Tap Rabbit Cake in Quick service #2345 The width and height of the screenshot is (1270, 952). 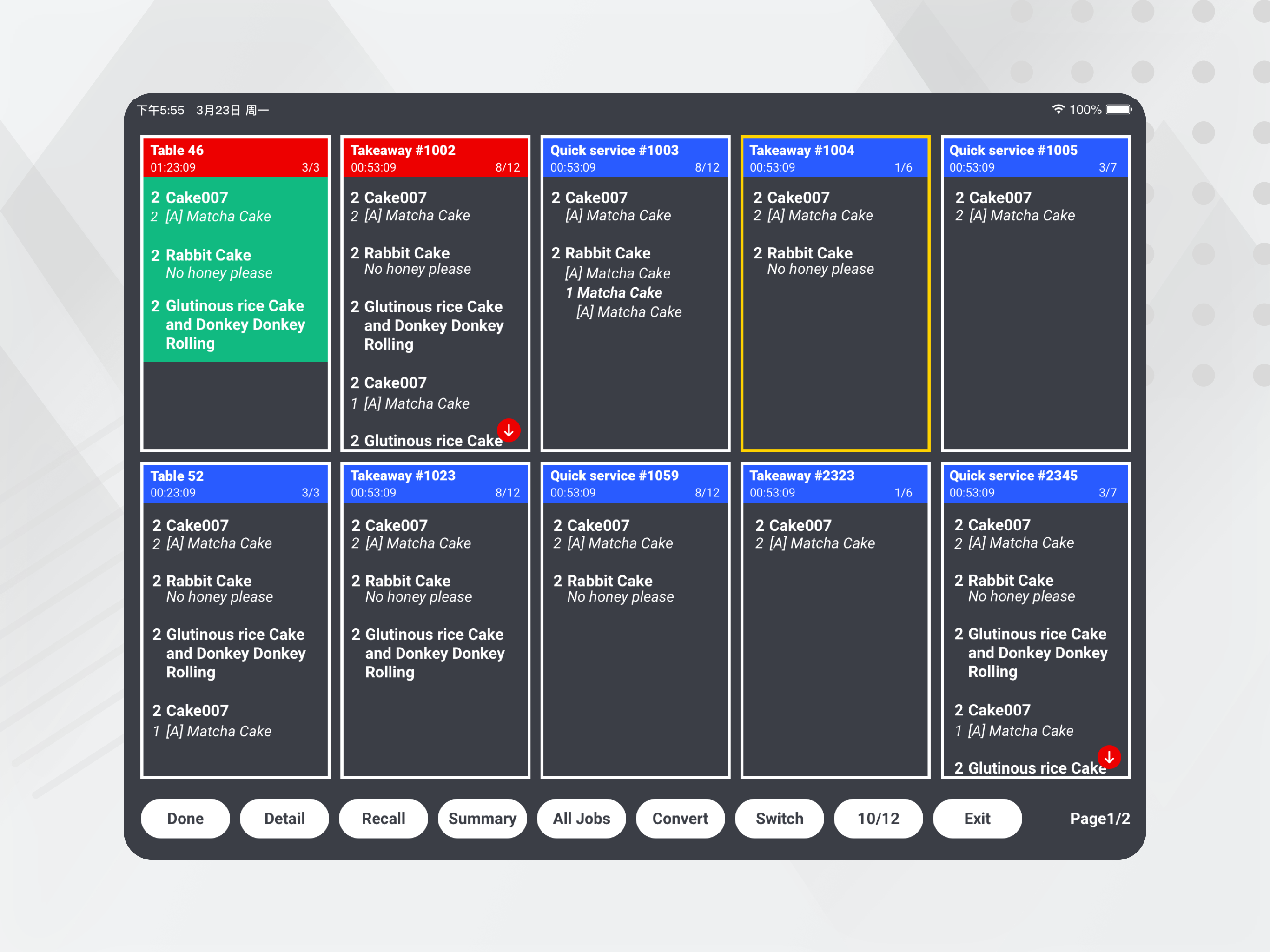[1004, 581]
